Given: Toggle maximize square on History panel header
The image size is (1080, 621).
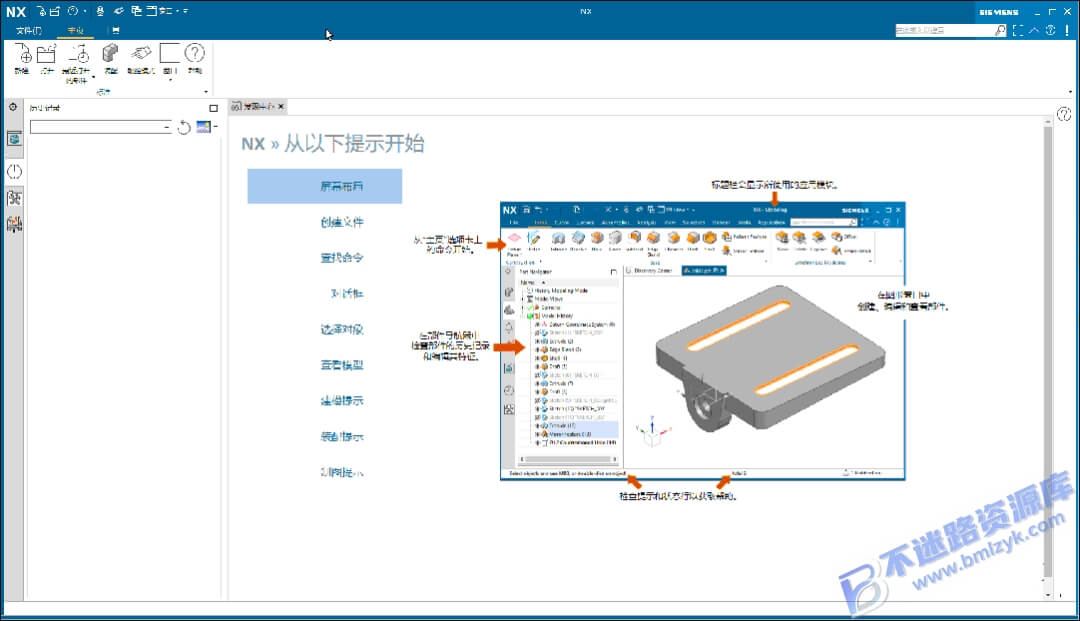Looking at the screenshot, I should [214, 108].
